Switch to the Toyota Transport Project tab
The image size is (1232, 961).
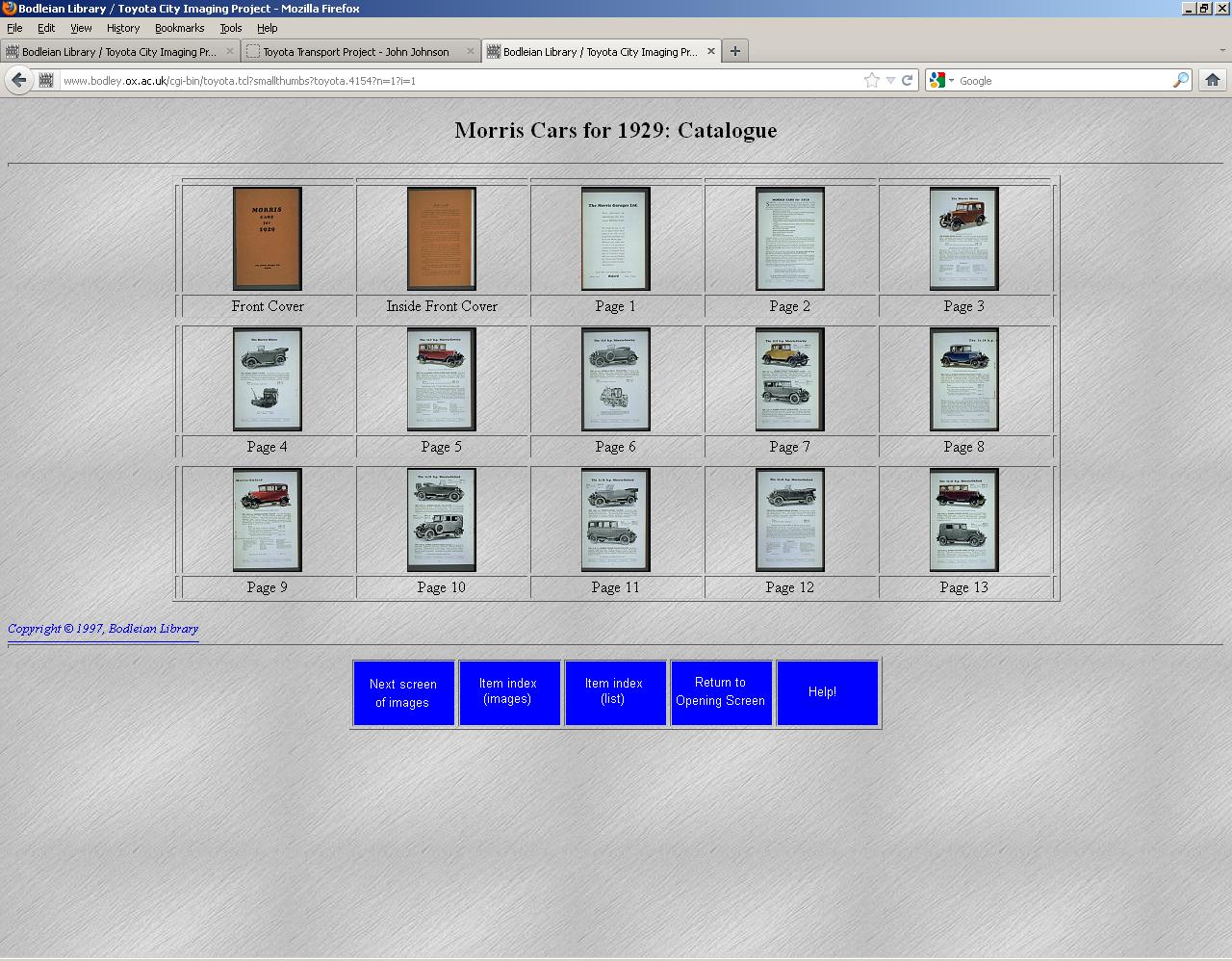click(356, 51)
